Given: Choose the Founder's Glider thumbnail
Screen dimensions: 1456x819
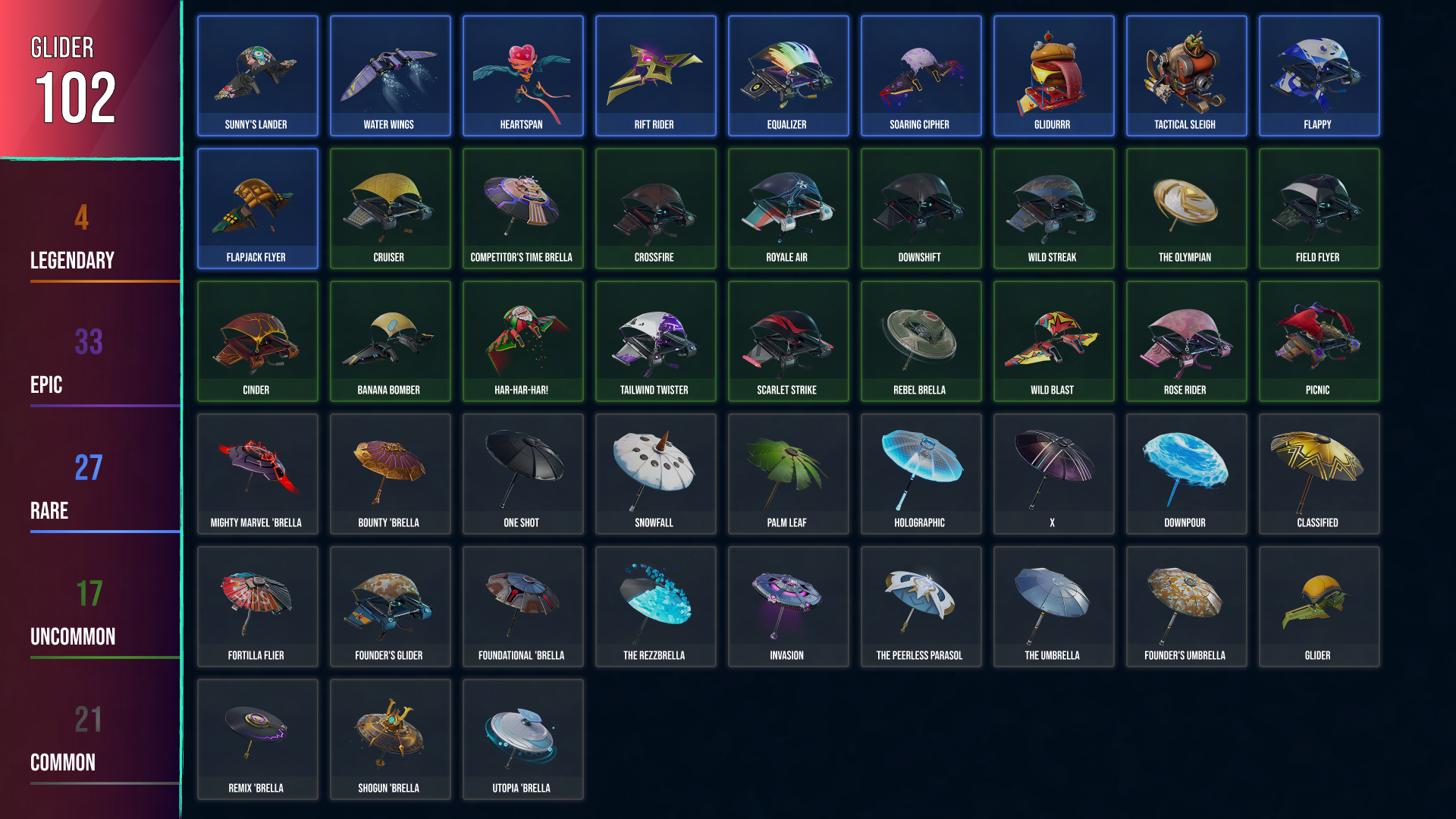Looking at the screenshot, I should (x=390, y=607).
